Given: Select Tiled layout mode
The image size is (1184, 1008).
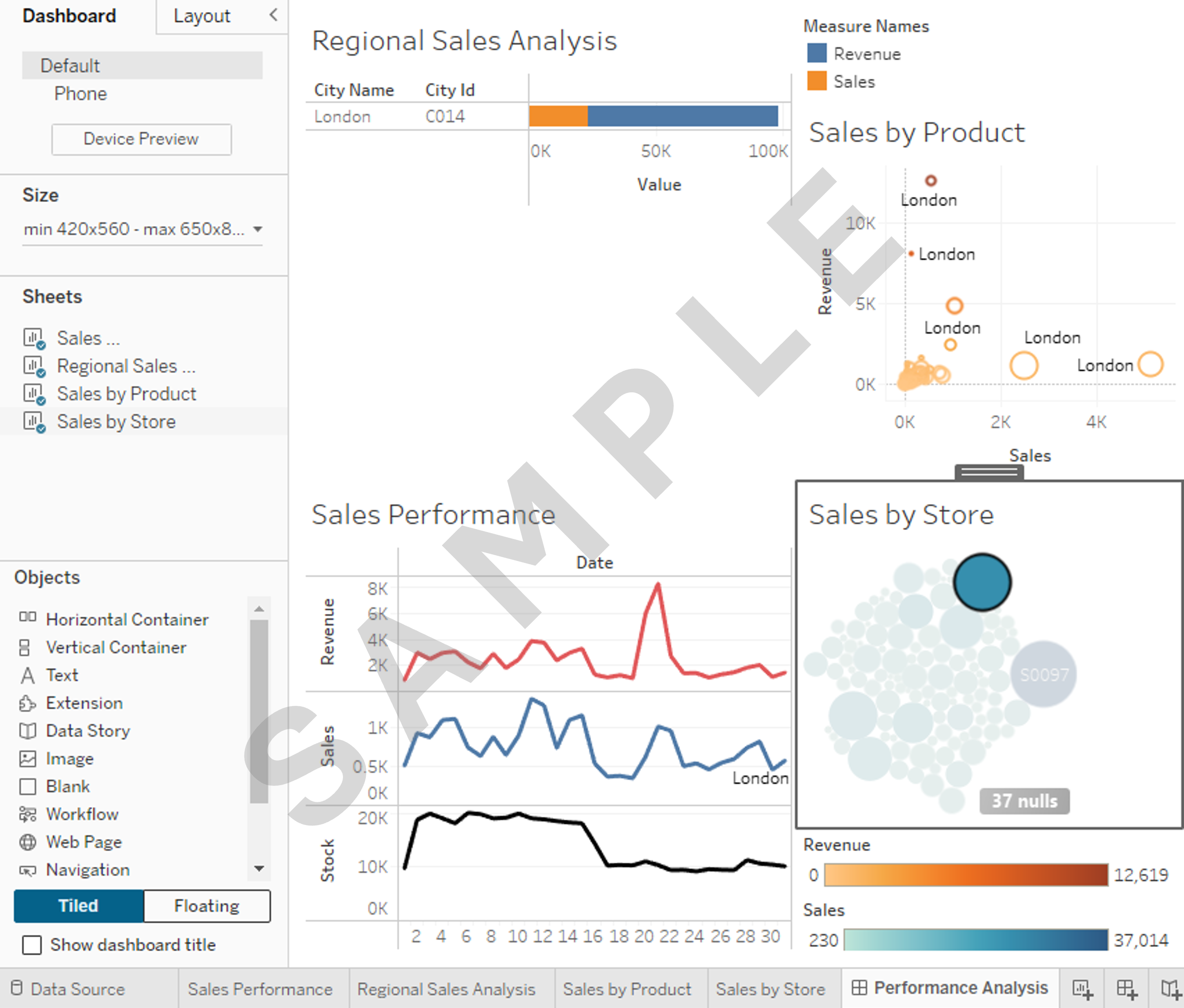Looking at the screenshot, I should click(x=78, y=906).
